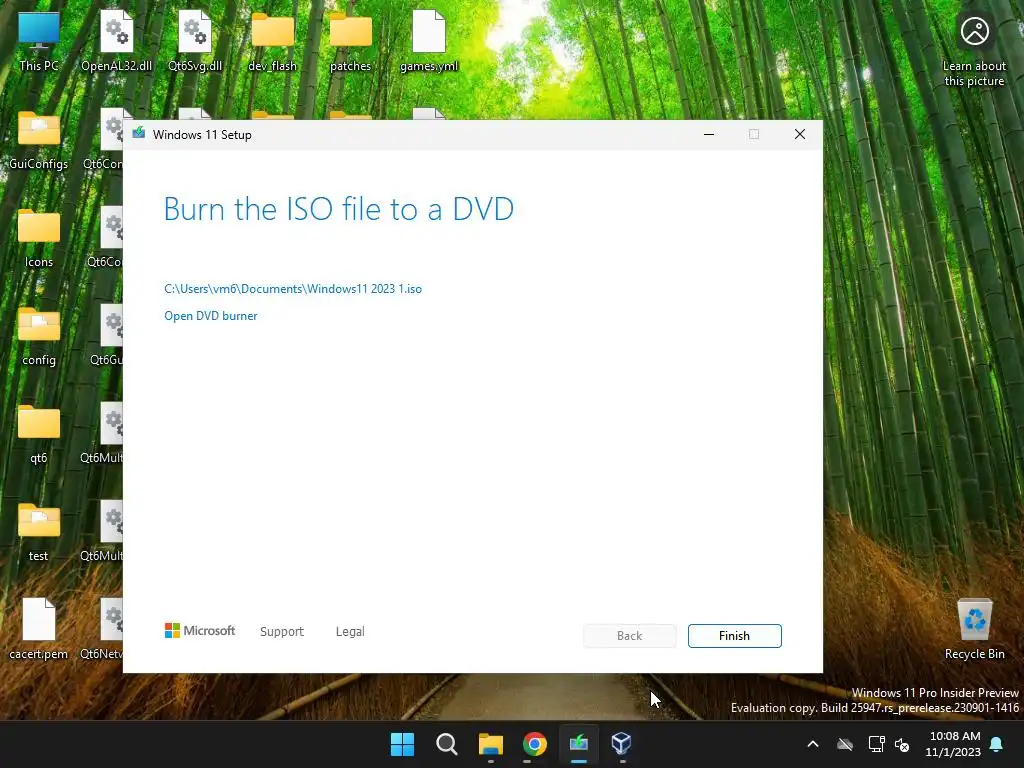Click the Microsoft logo in setup
The width and height of the screenshot is (1024, 768).
(200, 630)
